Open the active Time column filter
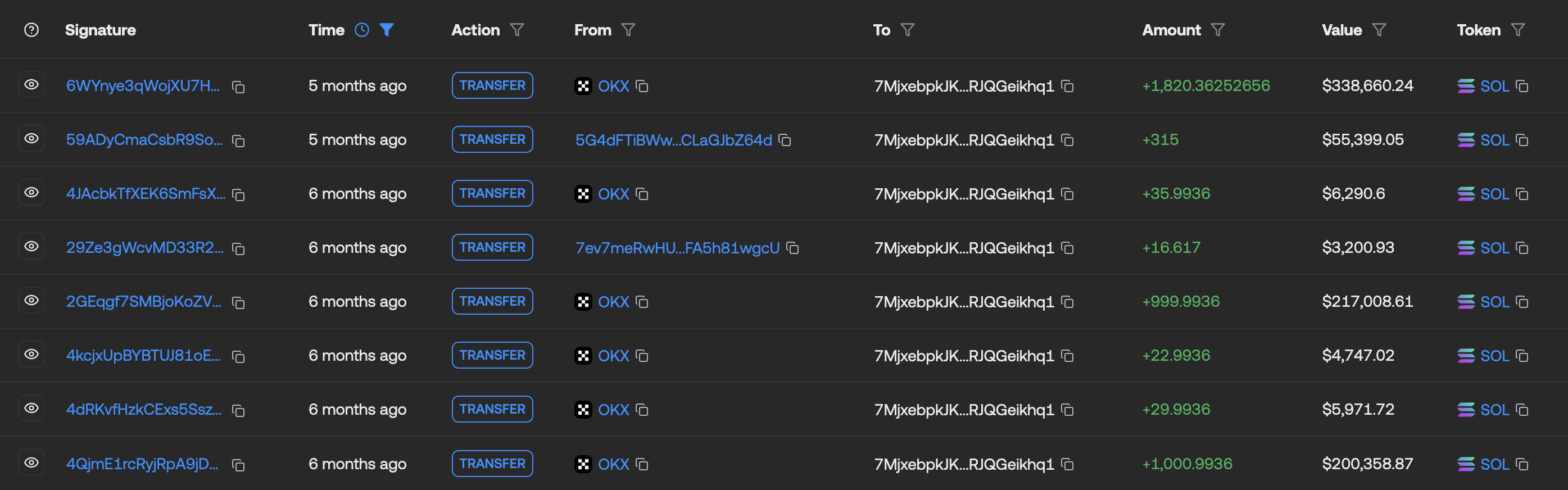This screenshot has height=490, width=1568. pos(387,30)
